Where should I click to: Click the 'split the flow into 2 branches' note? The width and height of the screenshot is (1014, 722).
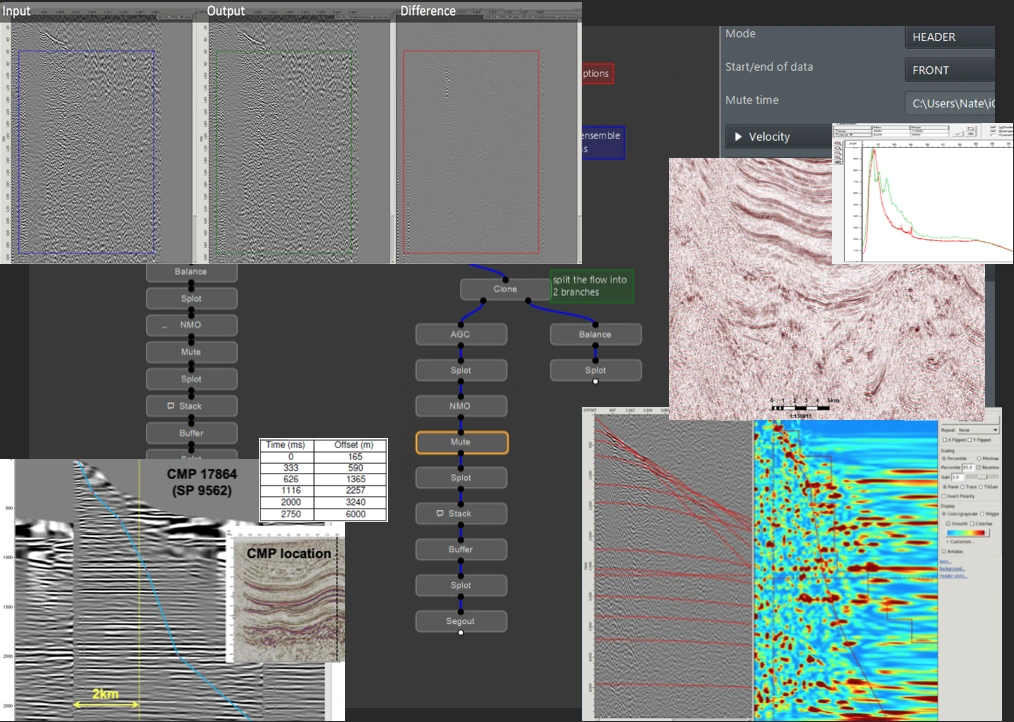click(x=592, y=286)
